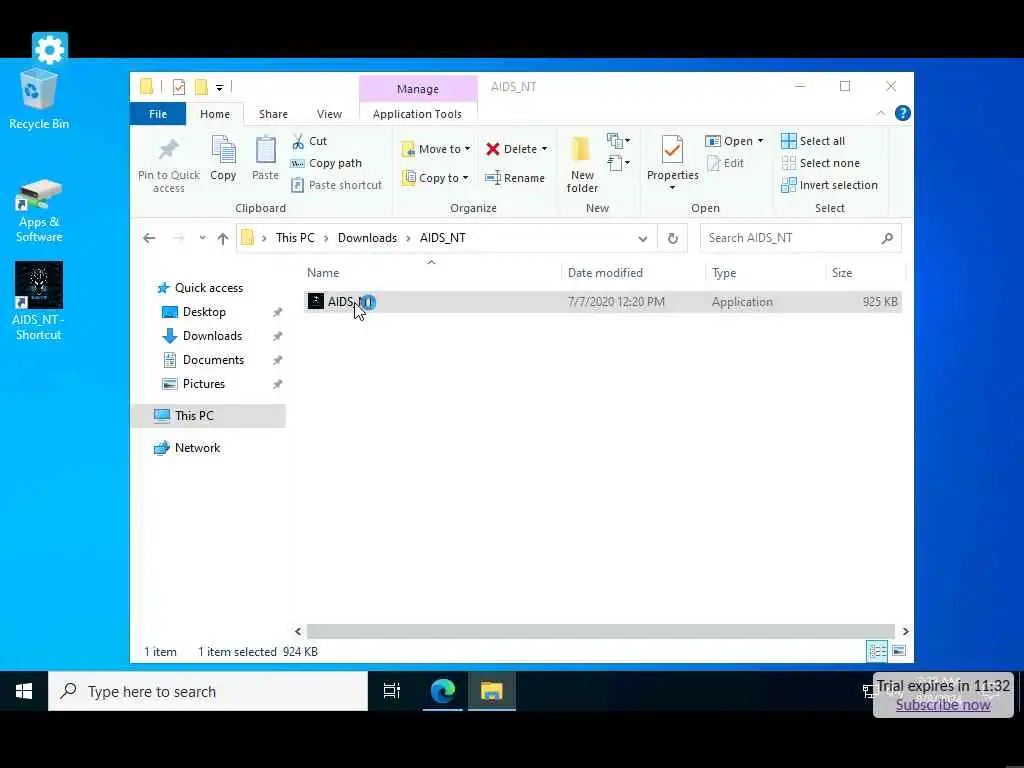Switch to Details view icon
Screen dimensions: 1024x768
pos(877,651)
